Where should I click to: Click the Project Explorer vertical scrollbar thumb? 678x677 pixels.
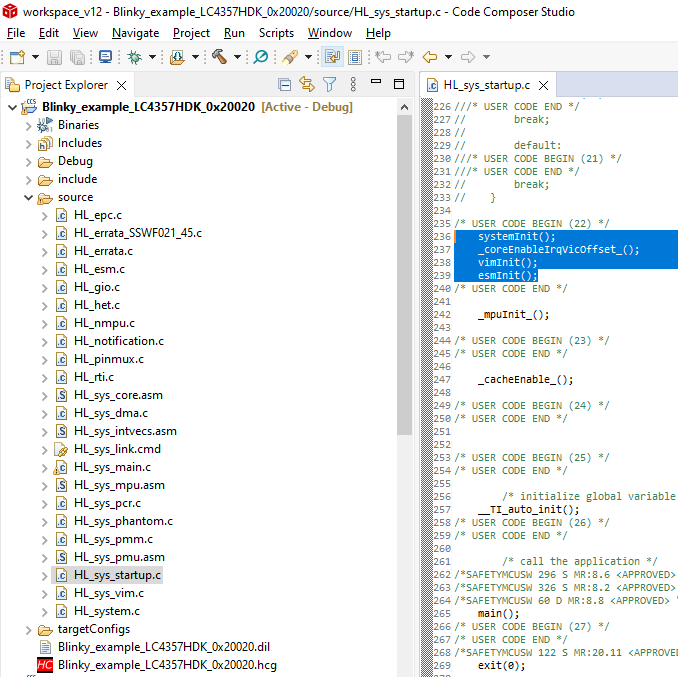click(404, 275)
